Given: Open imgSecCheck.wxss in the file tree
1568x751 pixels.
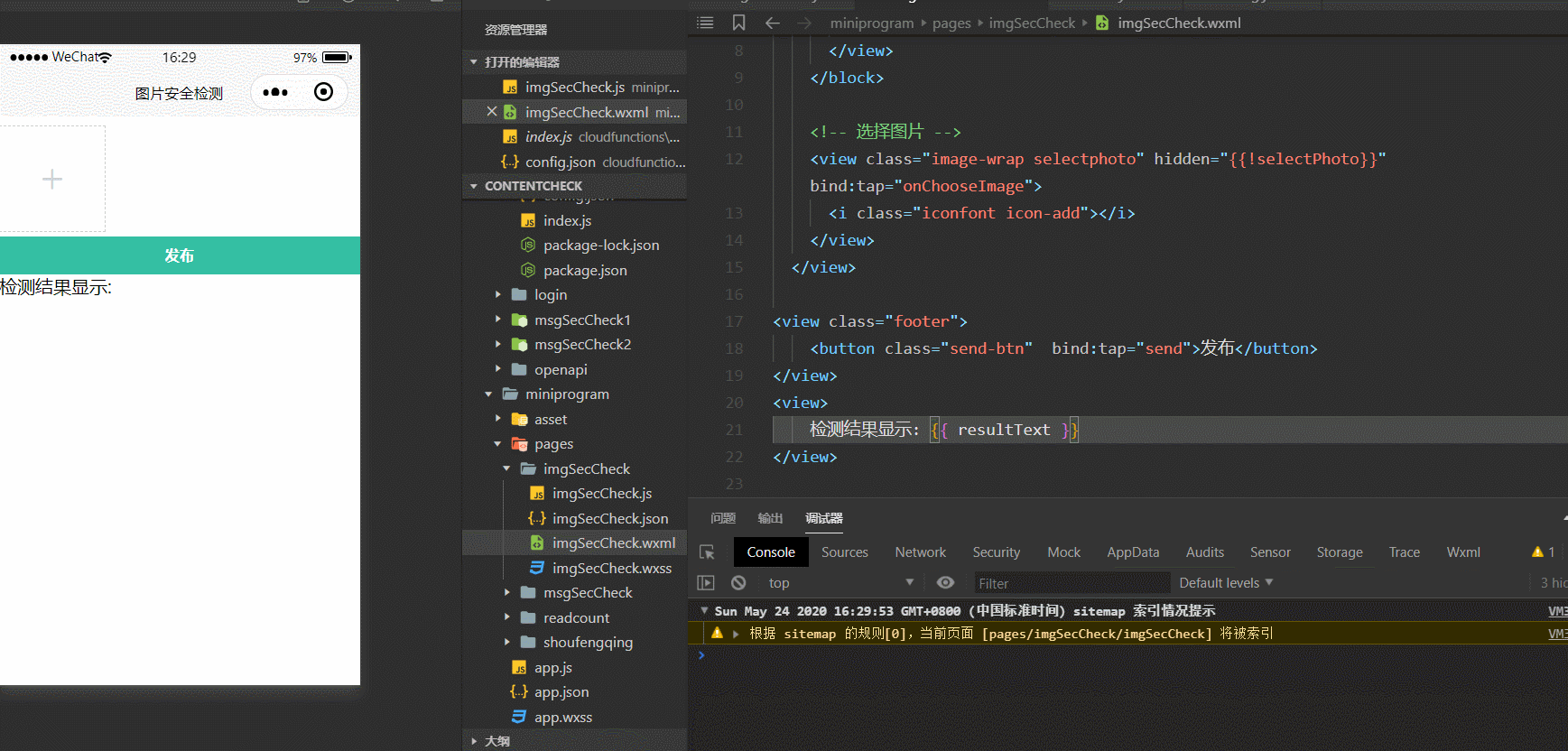Looking at the screenshot, I should point(611,568).
